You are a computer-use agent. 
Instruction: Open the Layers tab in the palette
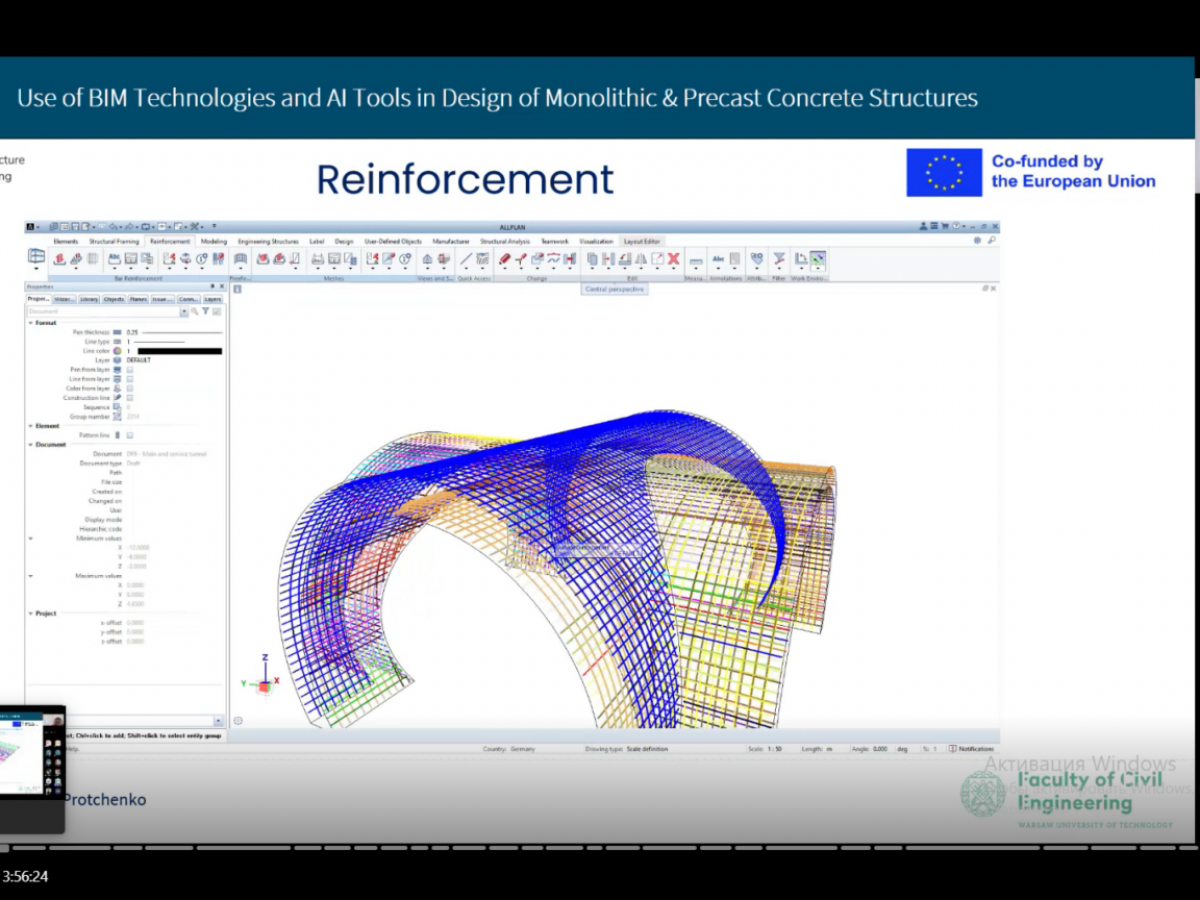[213, 299]
